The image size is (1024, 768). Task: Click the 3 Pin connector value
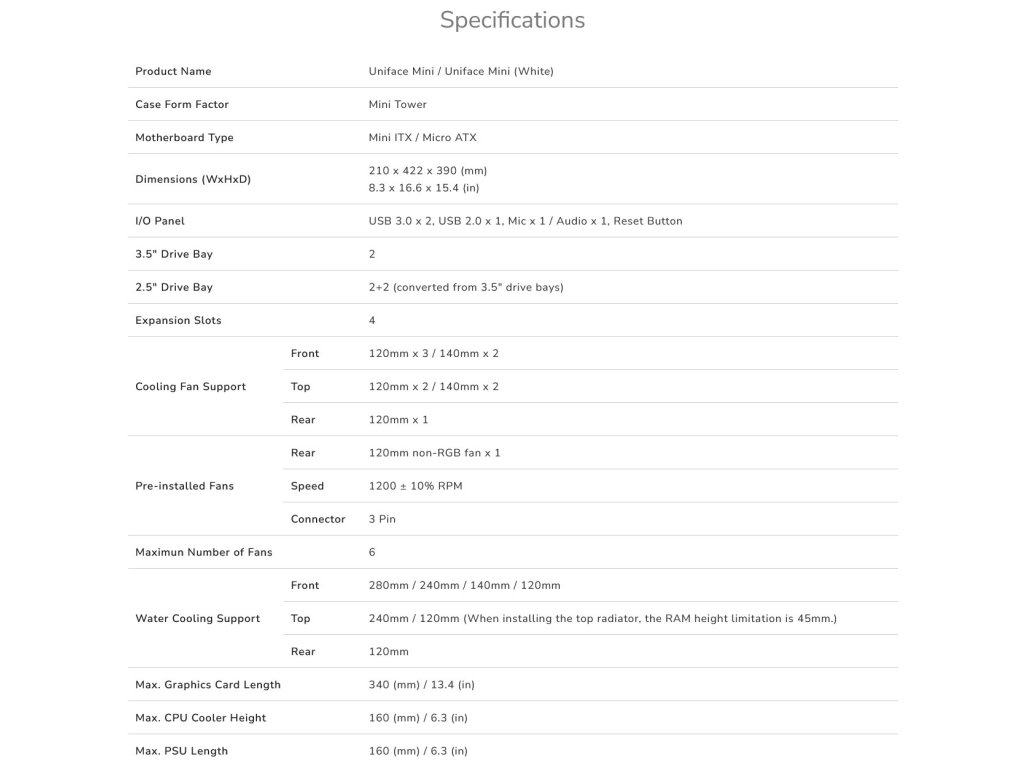click(x=384, y=519)
